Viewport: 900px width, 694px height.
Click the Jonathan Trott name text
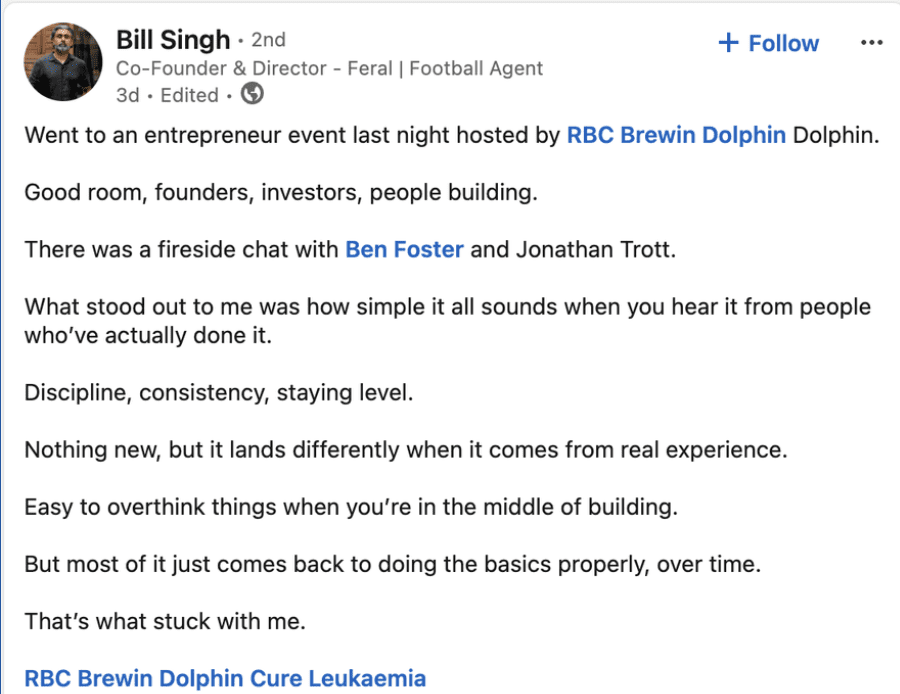596,249
